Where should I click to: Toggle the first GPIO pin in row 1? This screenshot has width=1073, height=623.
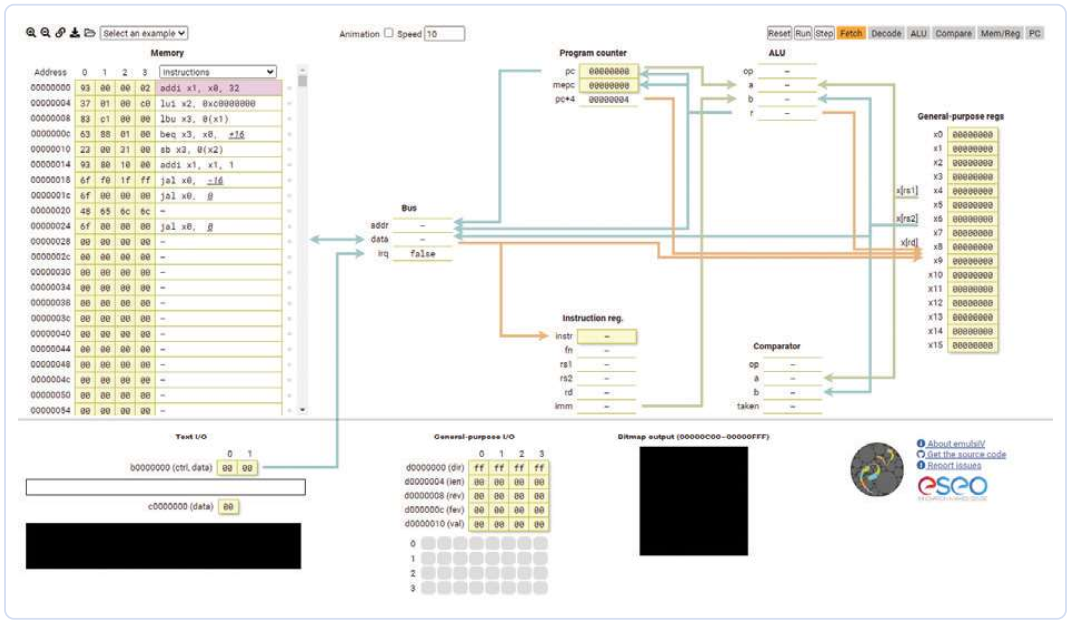(x=428, y=559)
